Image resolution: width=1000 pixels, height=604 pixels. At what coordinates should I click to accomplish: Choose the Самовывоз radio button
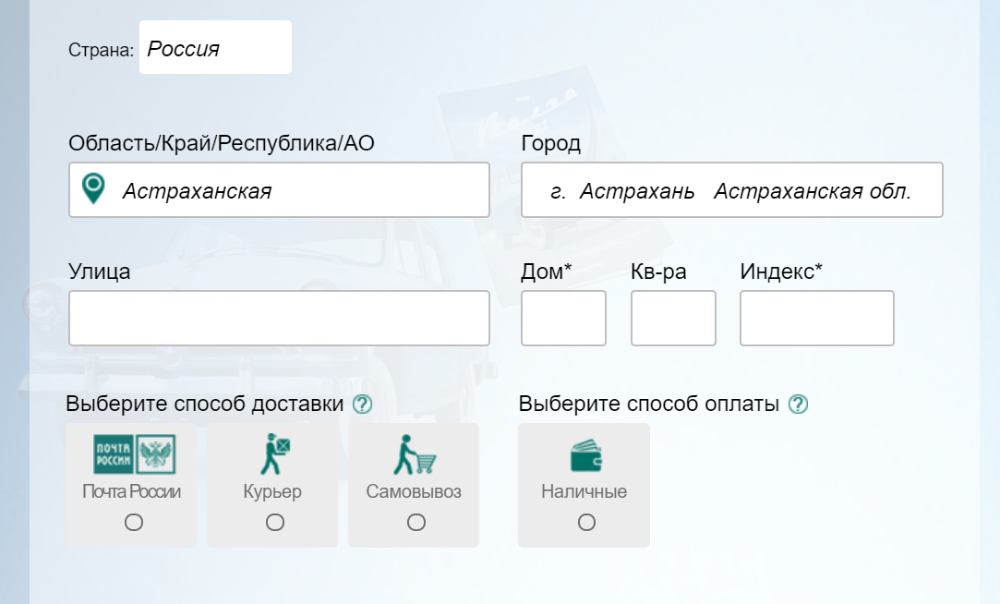point(416,522)
